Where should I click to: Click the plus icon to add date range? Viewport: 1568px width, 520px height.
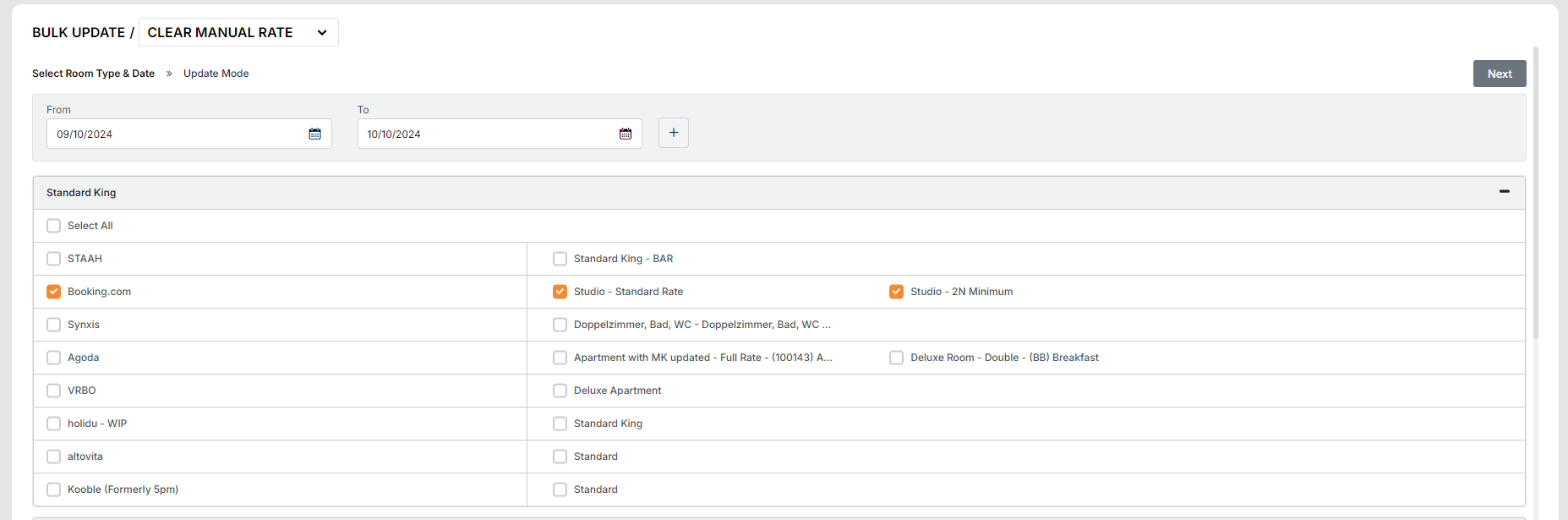coord(674,133)
